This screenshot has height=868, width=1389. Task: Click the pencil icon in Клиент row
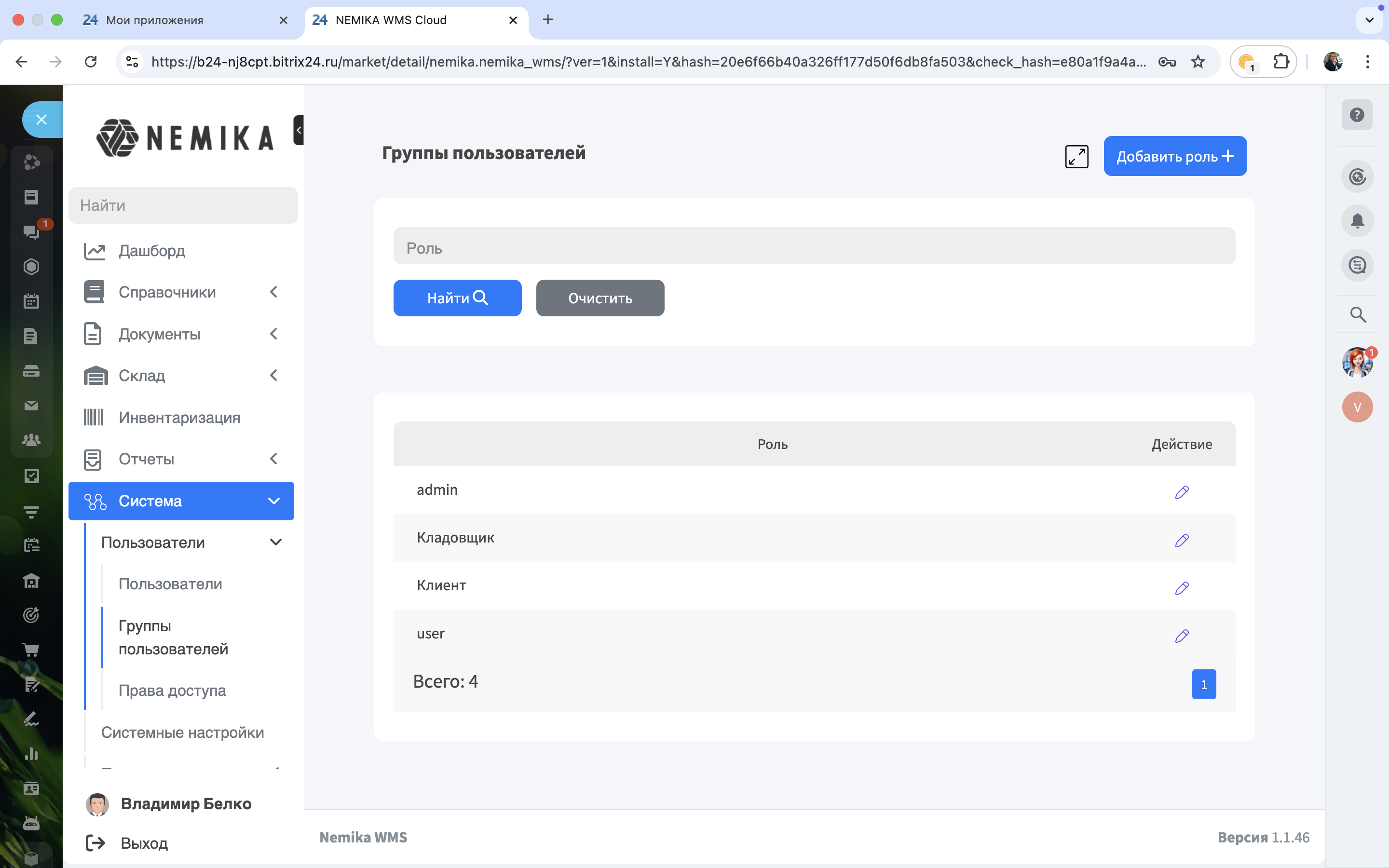pyautogui.click(x=1181, y=588)
